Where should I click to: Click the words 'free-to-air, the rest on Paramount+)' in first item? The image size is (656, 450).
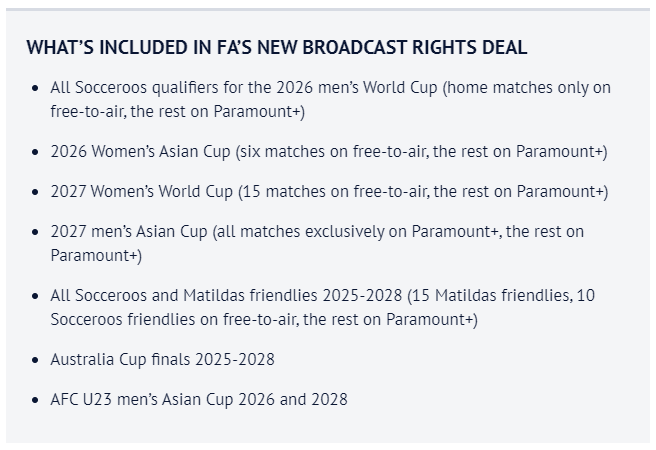pos(177,112)
